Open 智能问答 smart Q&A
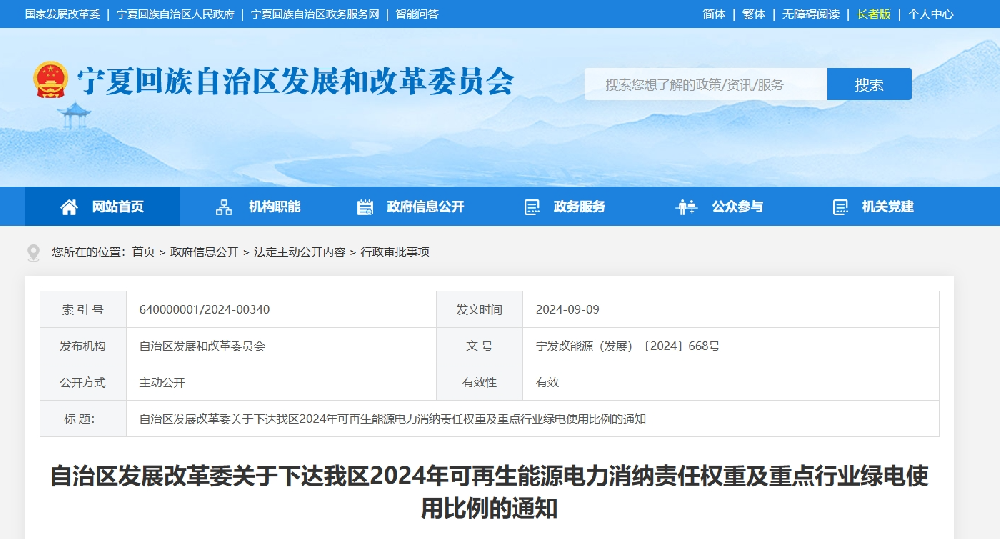The width and height of the screenshot is (1000, 539). 417,14
